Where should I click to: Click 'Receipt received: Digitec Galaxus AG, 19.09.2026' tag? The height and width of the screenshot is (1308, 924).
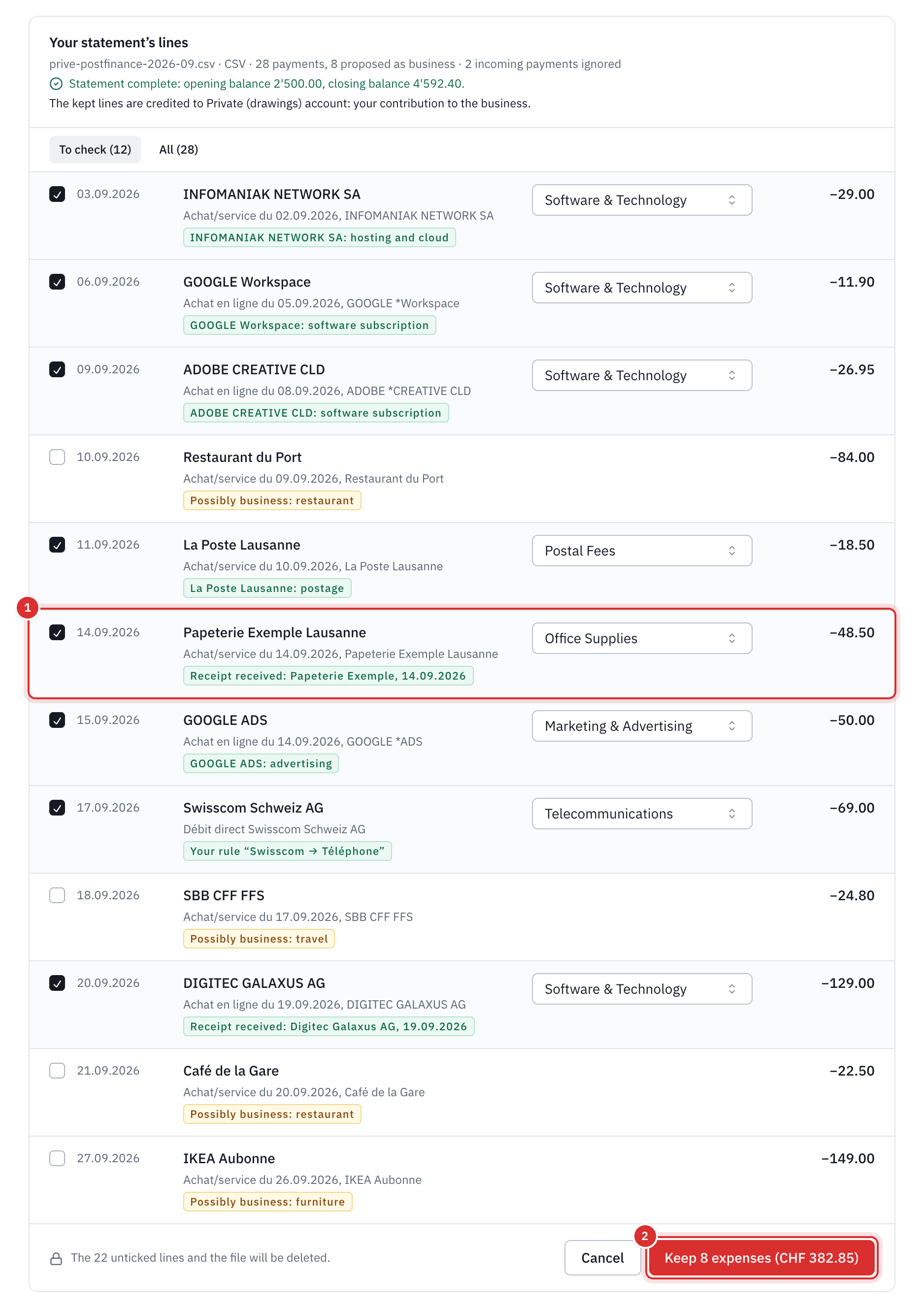coord(329,1027)
